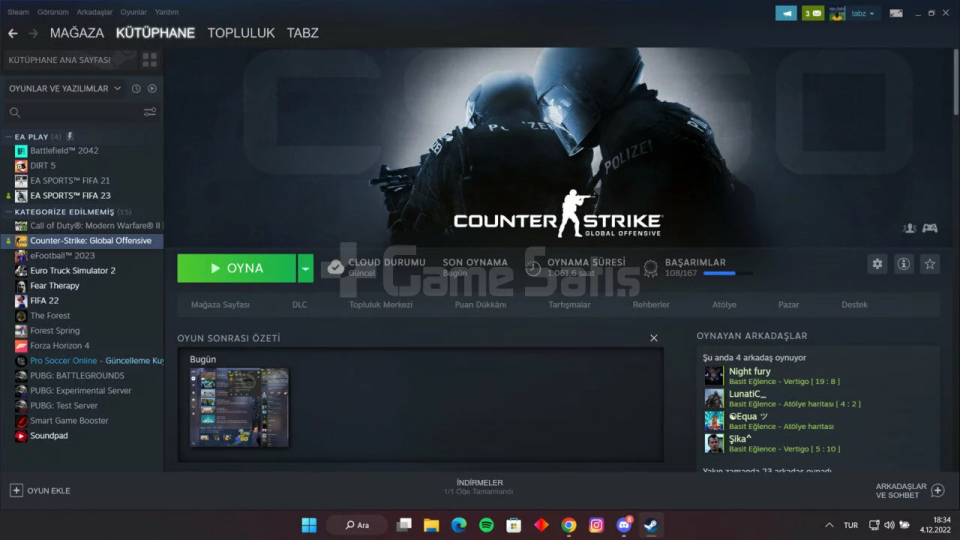
Task: Open File Explorer from the taskbar
Action: tap(431, 525)
